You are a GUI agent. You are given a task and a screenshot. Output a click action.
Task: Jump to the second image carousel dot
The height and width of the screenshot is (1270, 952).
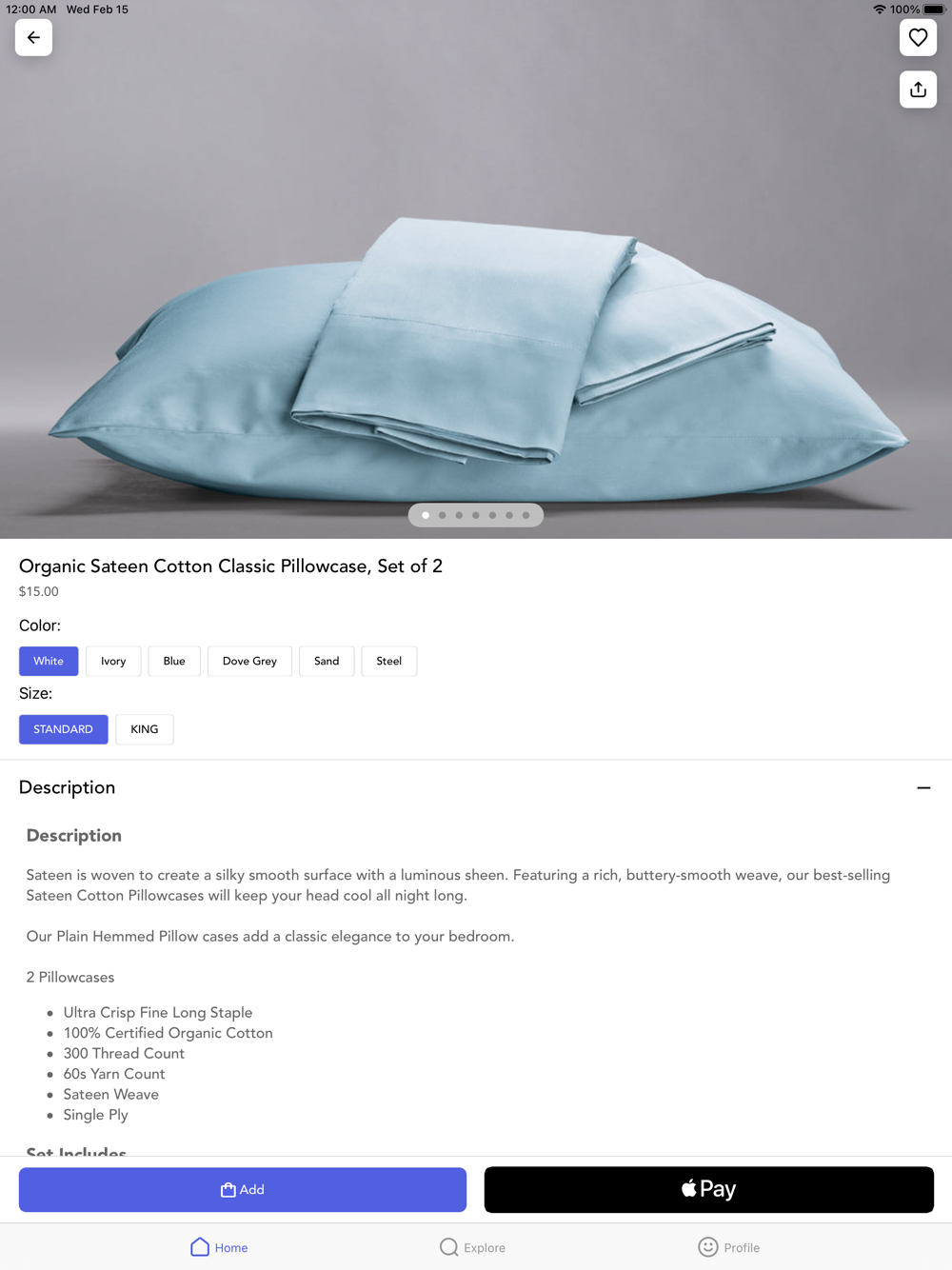coord(443,515)
